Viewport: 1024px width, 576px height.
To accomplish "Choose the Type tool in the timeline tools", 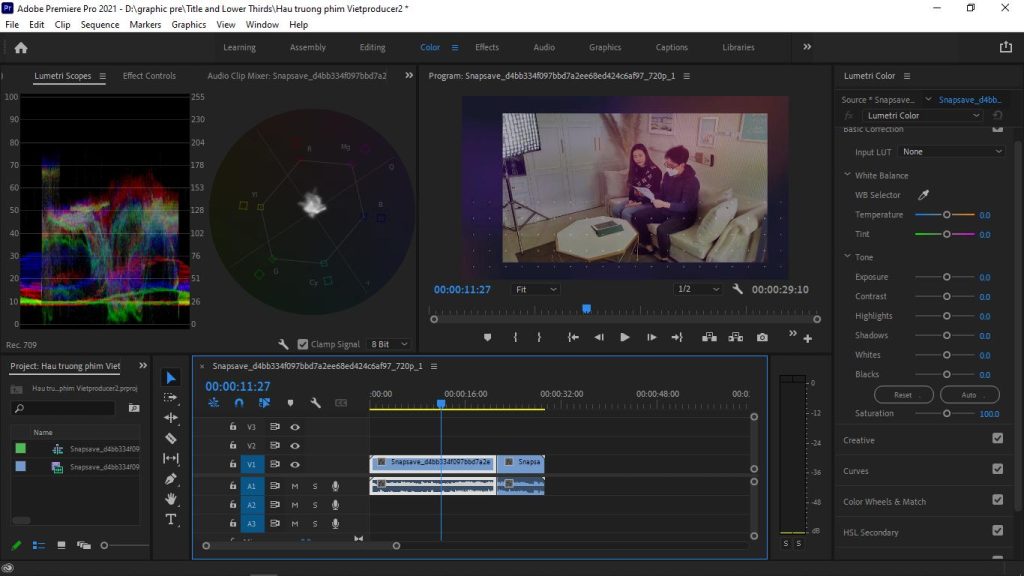I will 171,519.
